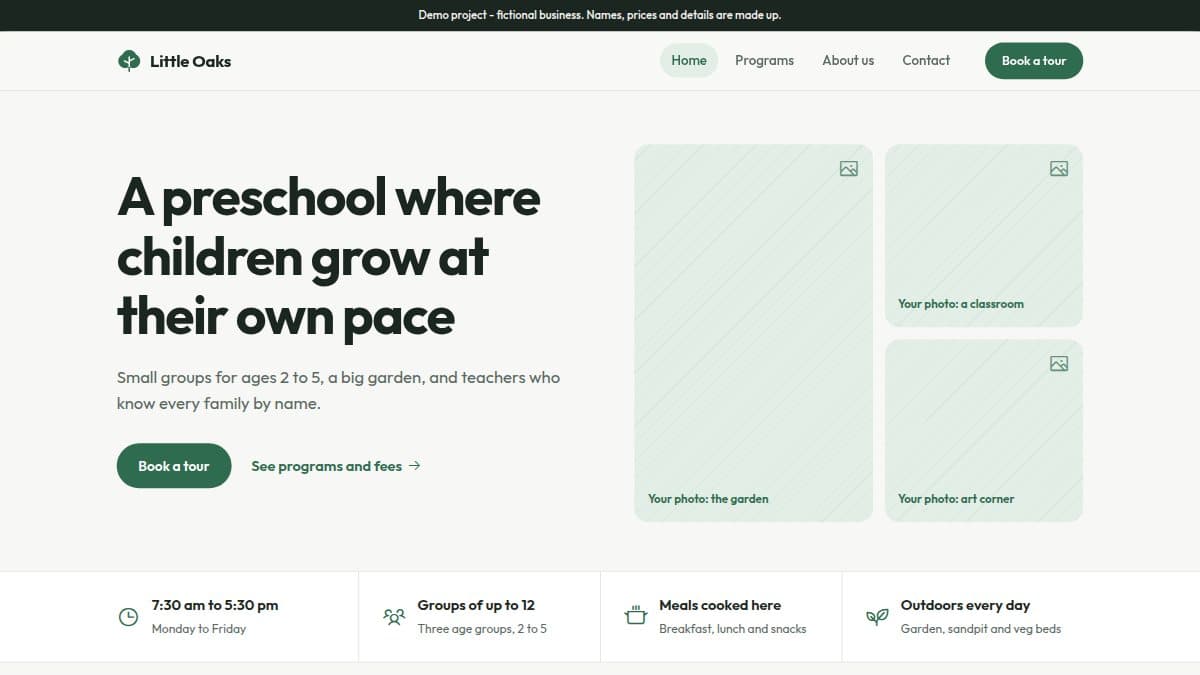Navigate to the Contact page

click(x=926, y=60)
